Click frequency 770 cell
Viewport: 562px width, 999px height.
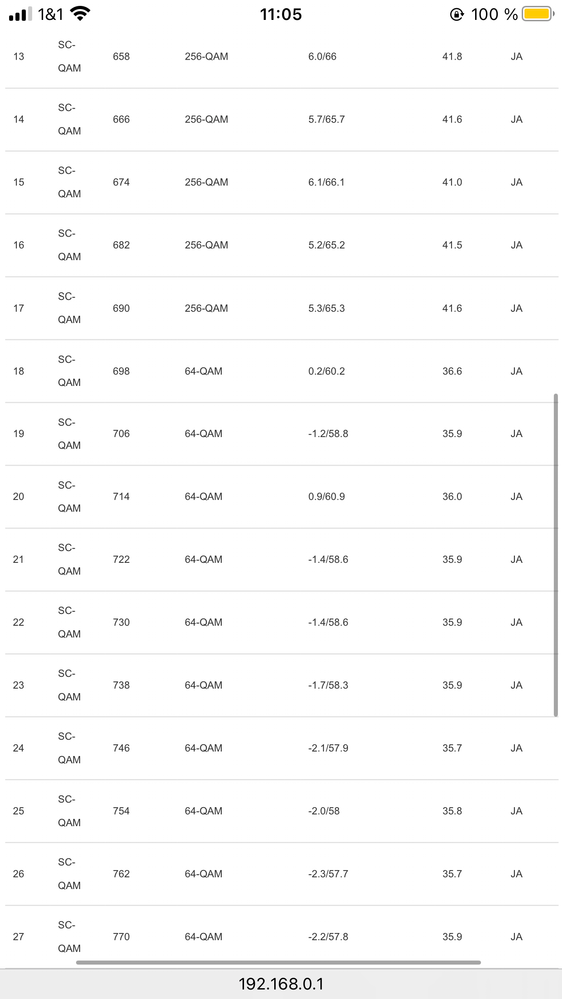[121, 937]
